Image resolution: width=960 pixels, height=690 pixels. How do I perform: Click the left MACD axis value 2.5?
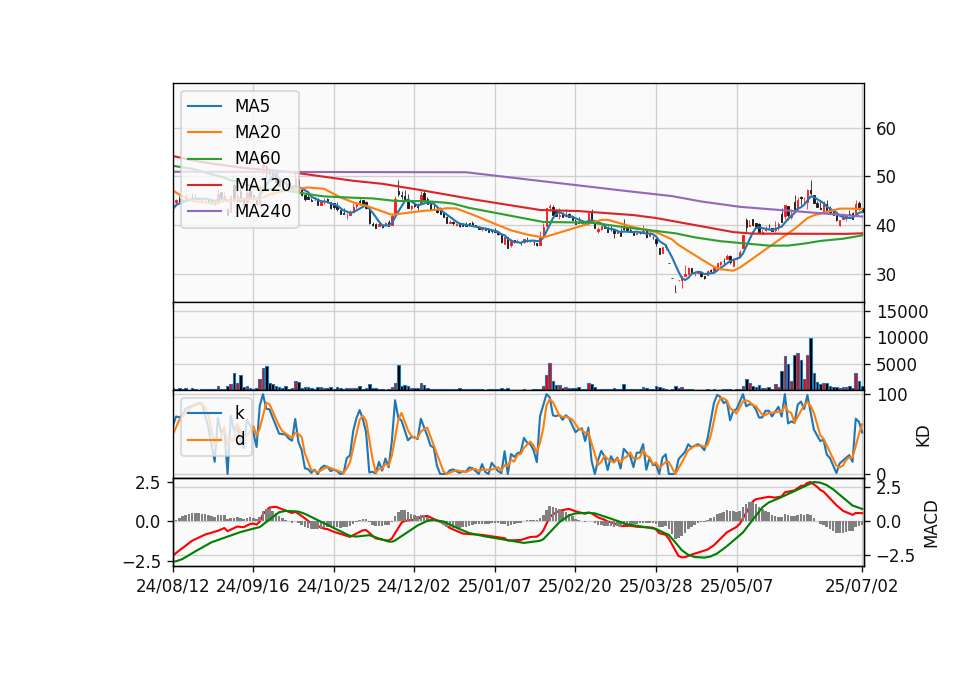pos(148,483)
